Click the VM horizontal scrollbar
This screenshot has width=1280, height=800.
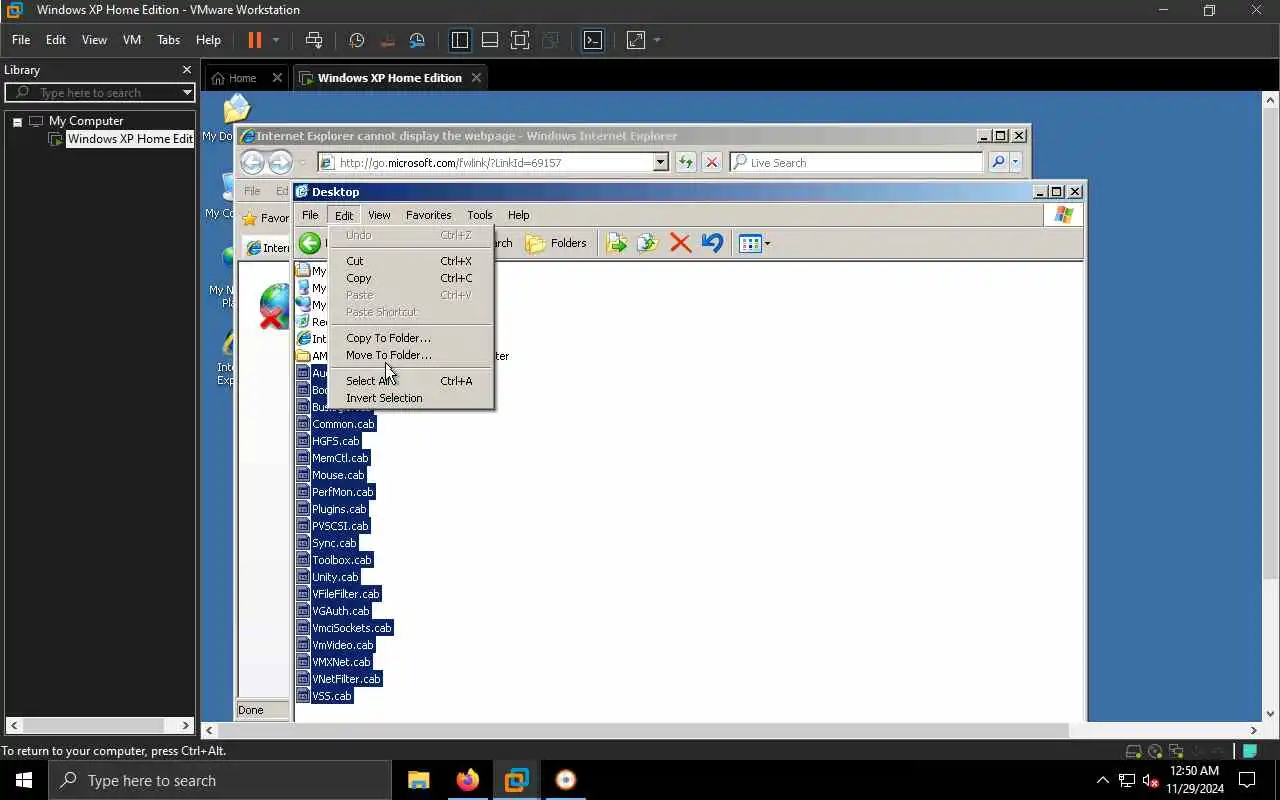pos(643,730)
